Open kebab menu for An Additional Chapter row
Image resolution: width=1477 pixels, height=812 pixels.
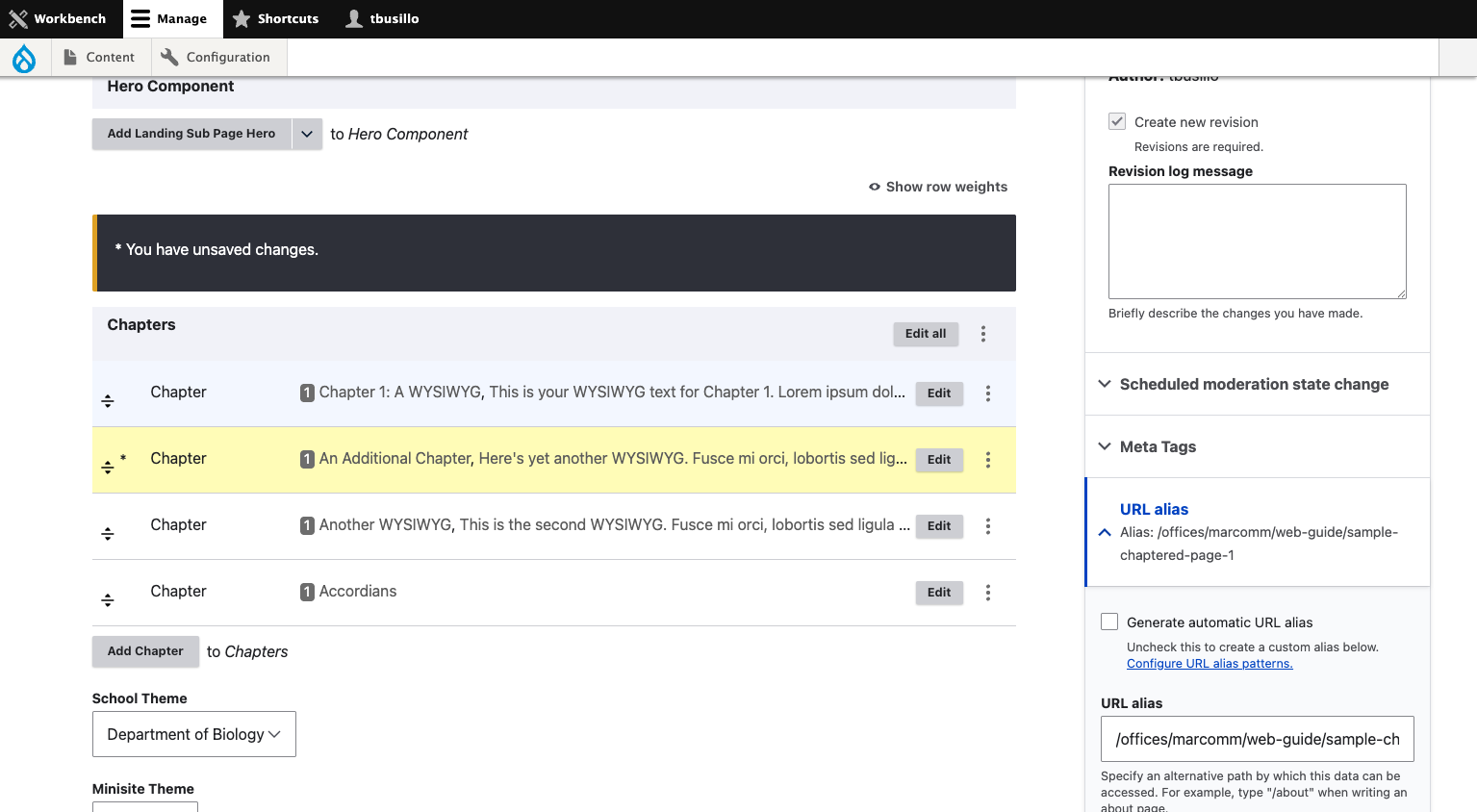tap(988, 460)
